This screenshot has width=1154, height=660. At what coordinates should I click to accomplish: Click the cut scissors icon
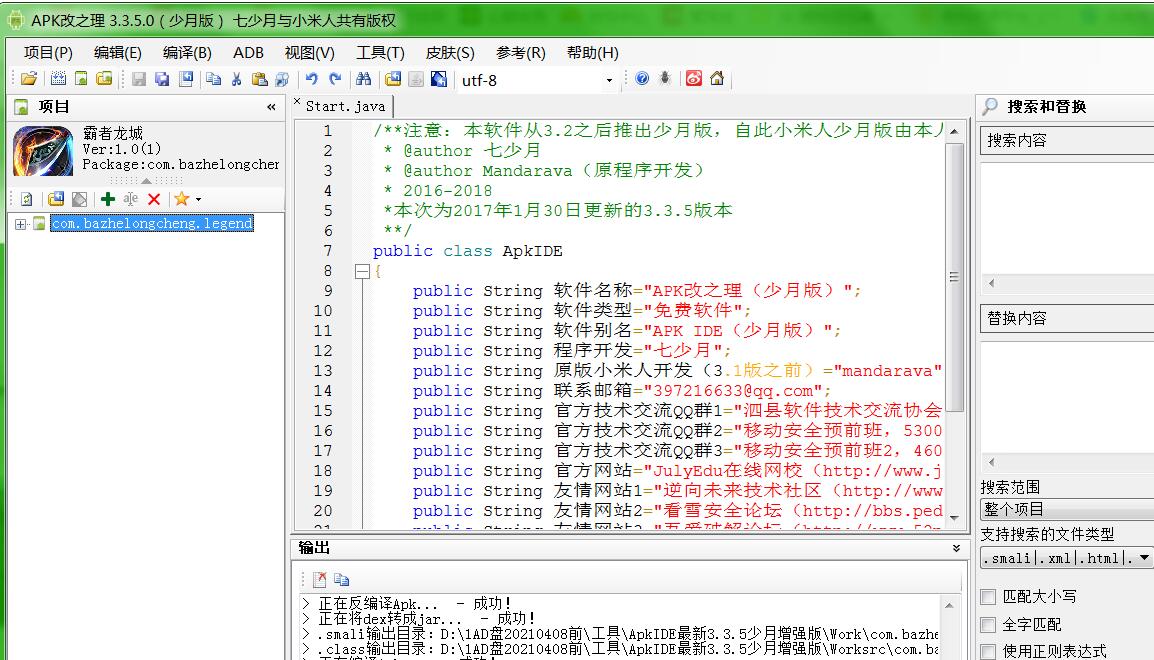click(237, 79)
